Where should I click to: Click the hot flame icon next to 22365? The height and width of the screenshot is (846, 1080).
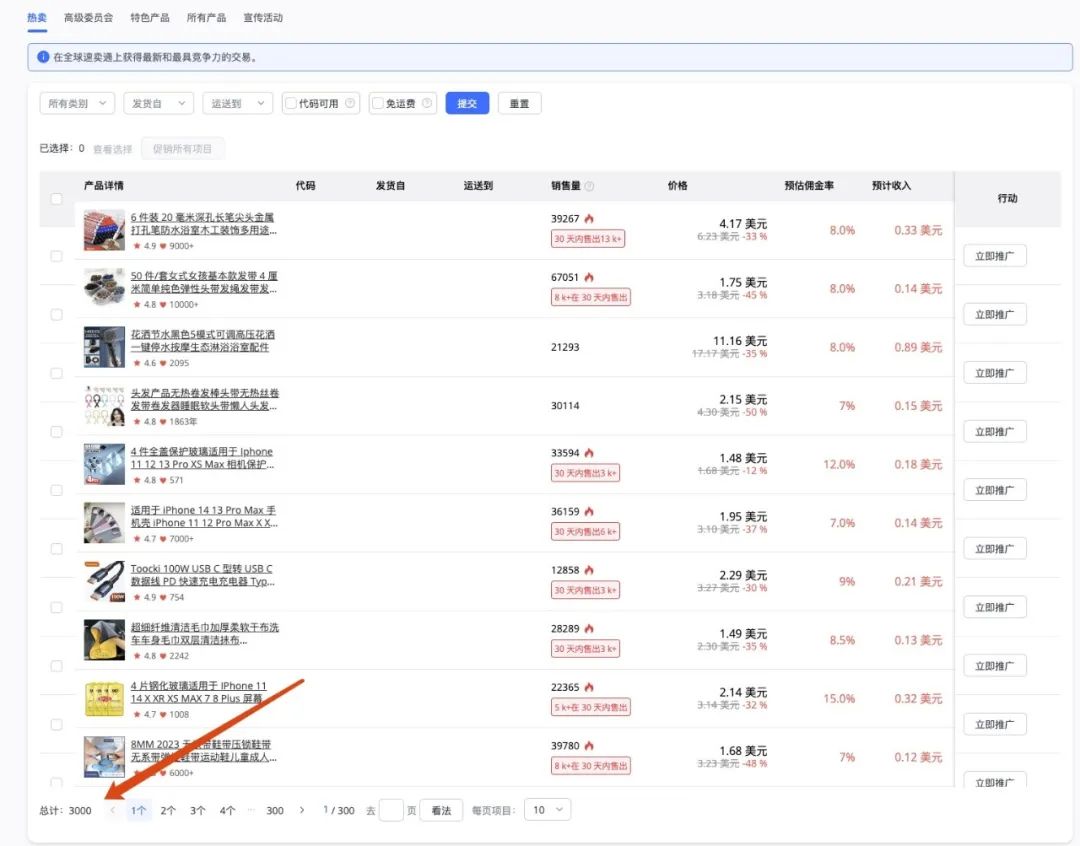(589, 687)
